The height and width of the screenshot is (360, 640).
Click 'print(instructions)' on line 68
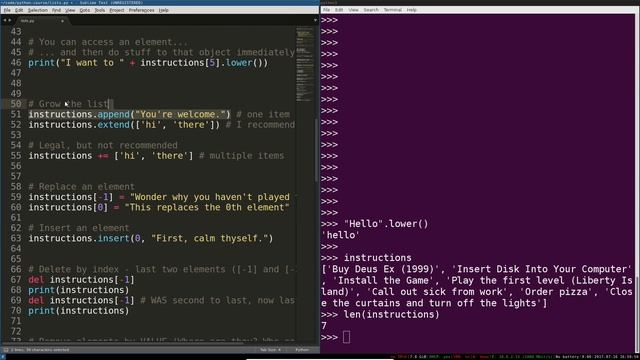click(x=79, y=290)
